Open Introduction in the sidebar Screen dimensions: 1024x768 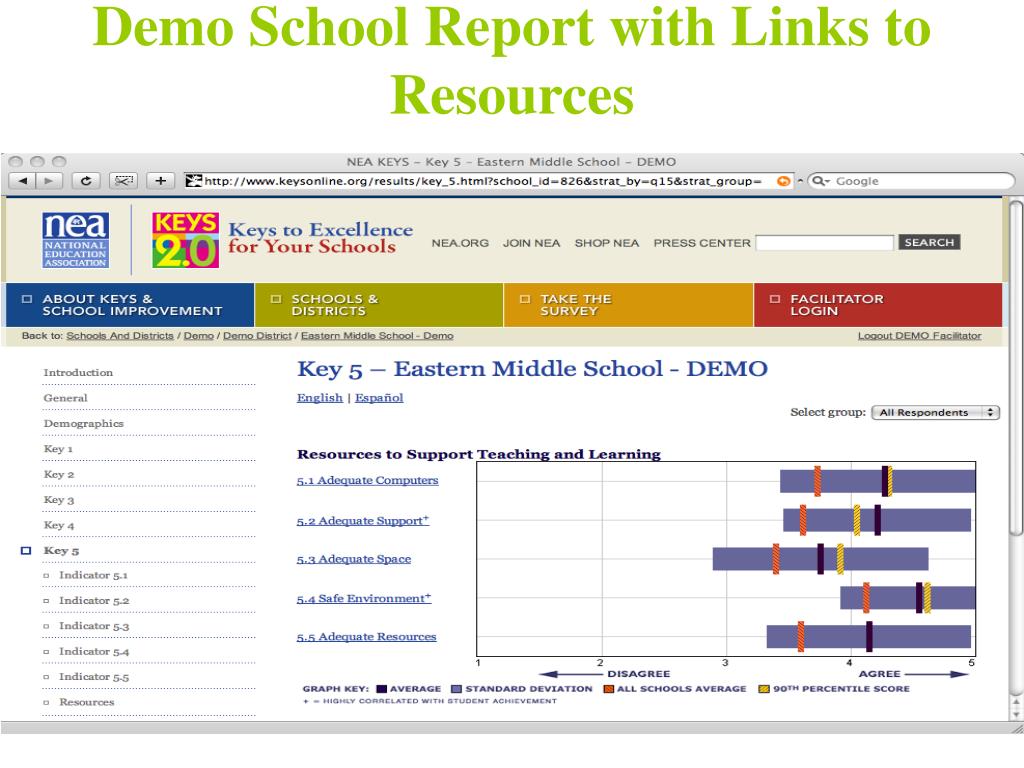pyautogui.click(x=78, y=372)
